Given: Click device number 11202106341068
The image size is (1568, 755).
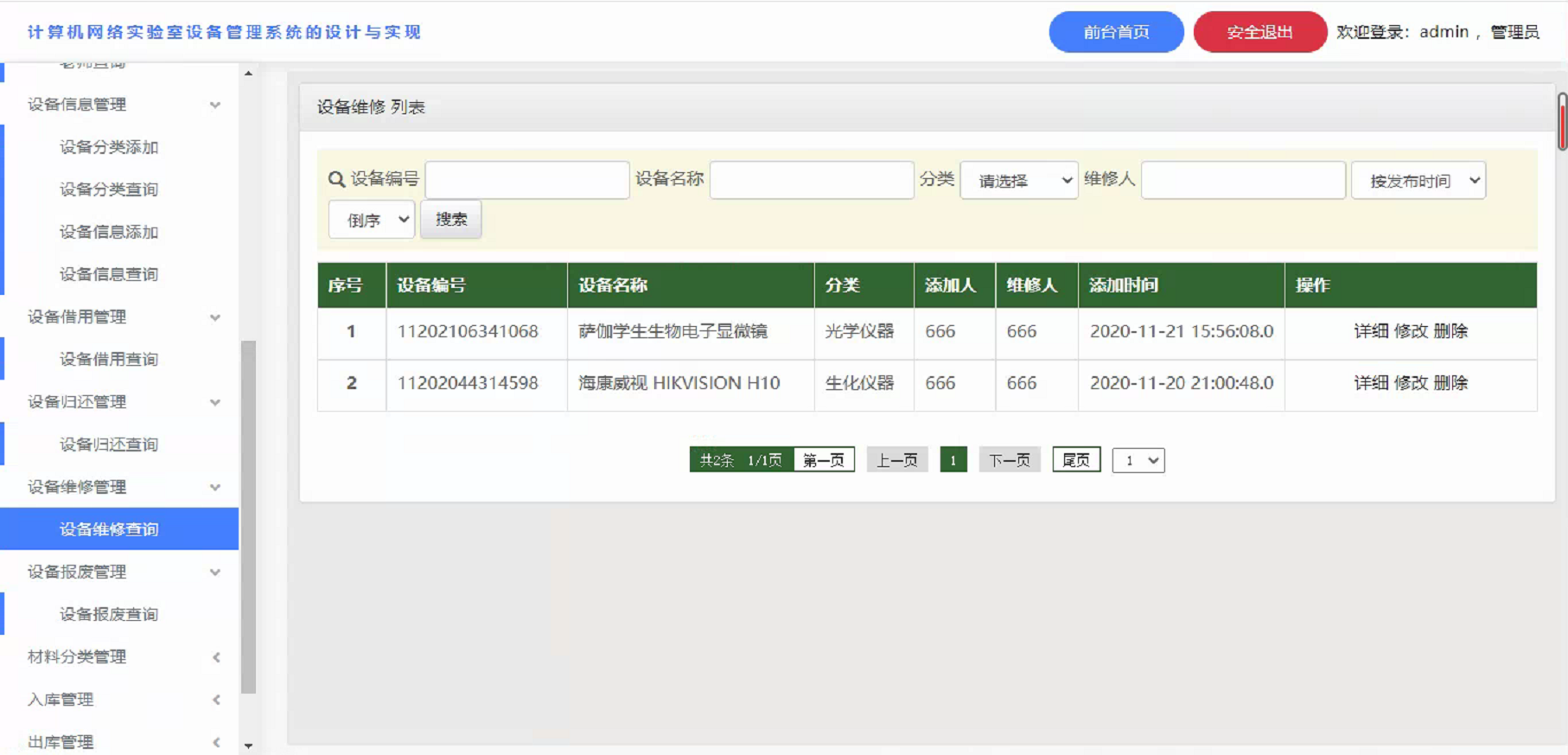Looking at the screenshot, I should pyautogui.click(x=468, y=331).
